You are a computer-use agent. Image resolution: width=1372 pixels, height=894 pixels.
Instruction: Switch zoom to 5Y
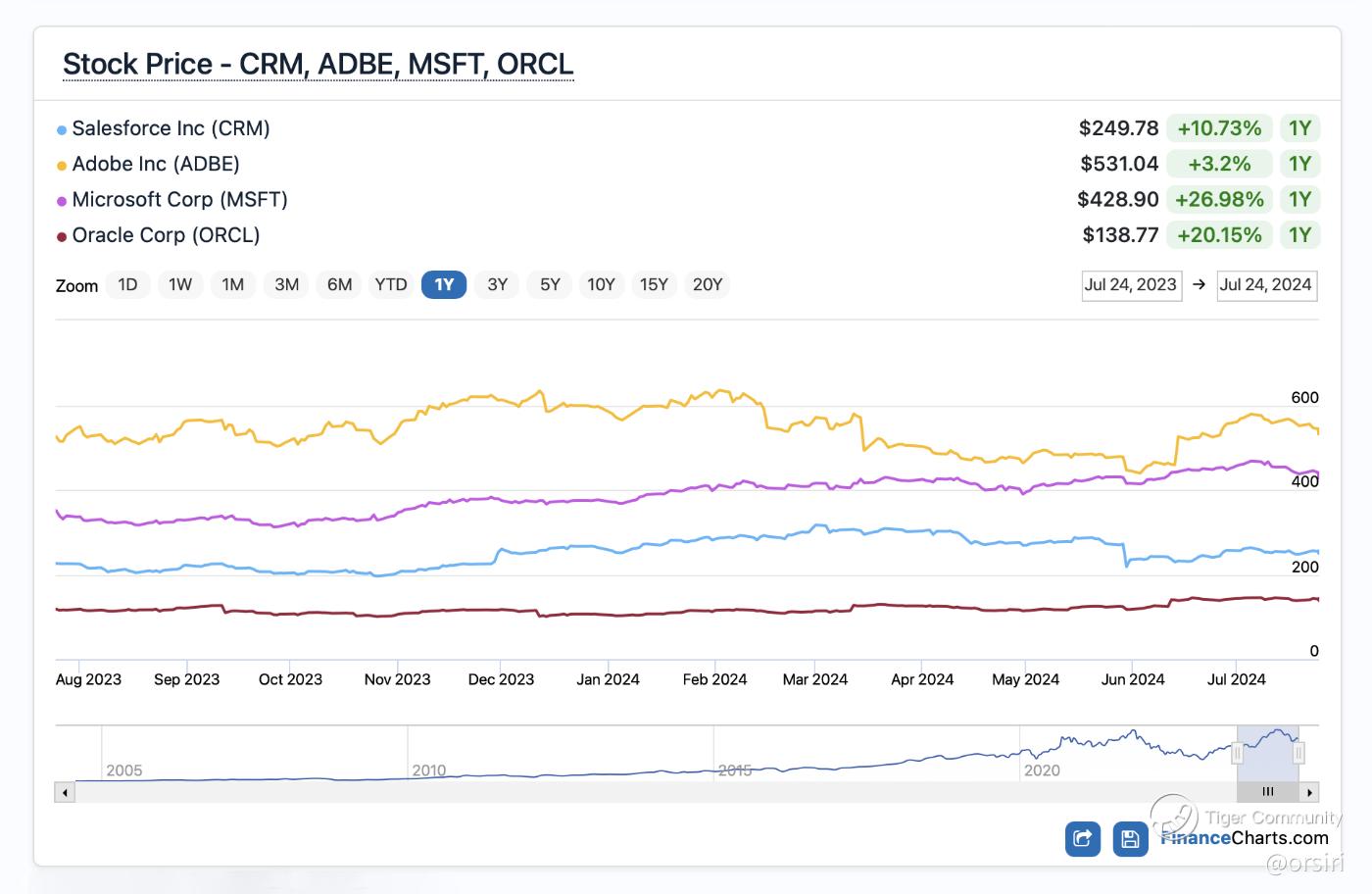(x=550, y=285)
